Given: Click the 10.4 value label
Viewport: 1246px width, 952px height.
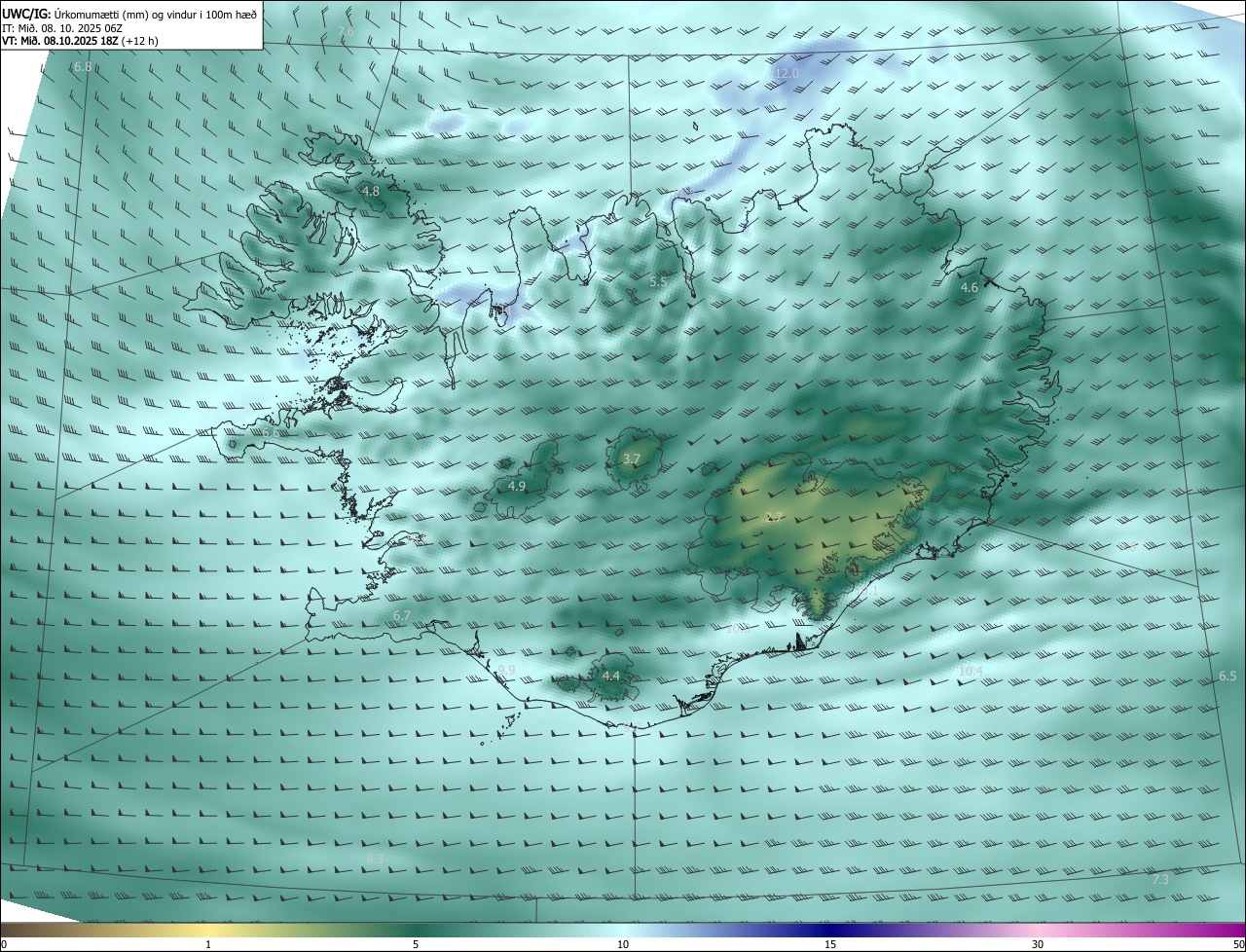Looking at the screenshot, I should 971,671.
